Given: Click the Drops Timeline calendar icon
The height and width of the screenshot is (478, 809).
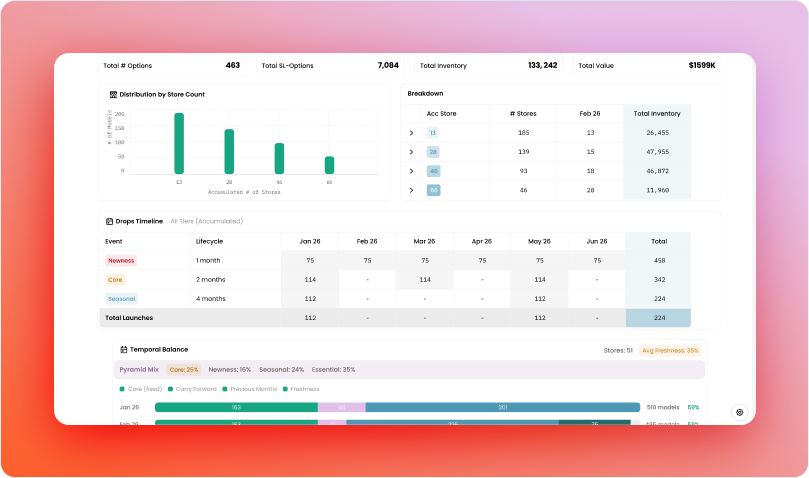Looking at the screenshot, I should click(109, 221).
